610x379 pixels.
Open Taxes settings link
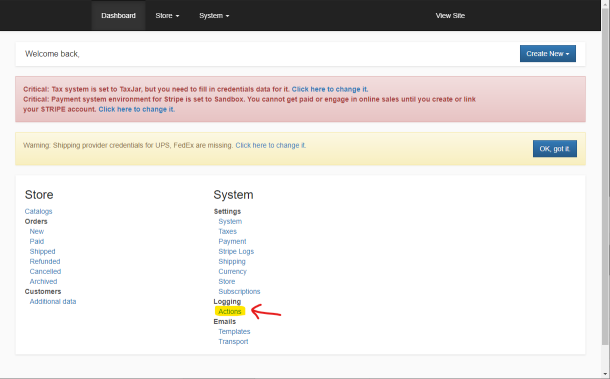pyautogui.click(x=228, y=231)
